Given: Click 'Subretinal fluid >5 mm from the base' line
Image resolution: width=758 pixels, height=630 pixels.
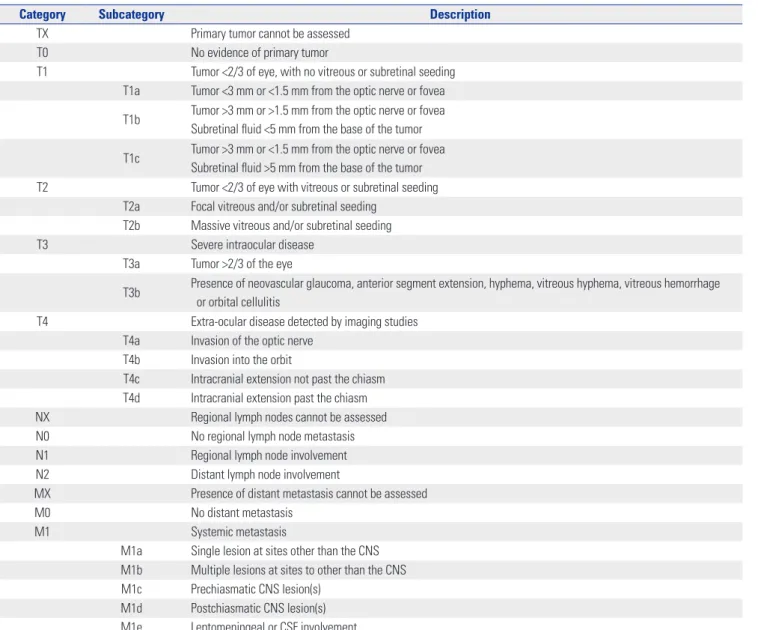Looking at the screenshot, I should [306, 168].
